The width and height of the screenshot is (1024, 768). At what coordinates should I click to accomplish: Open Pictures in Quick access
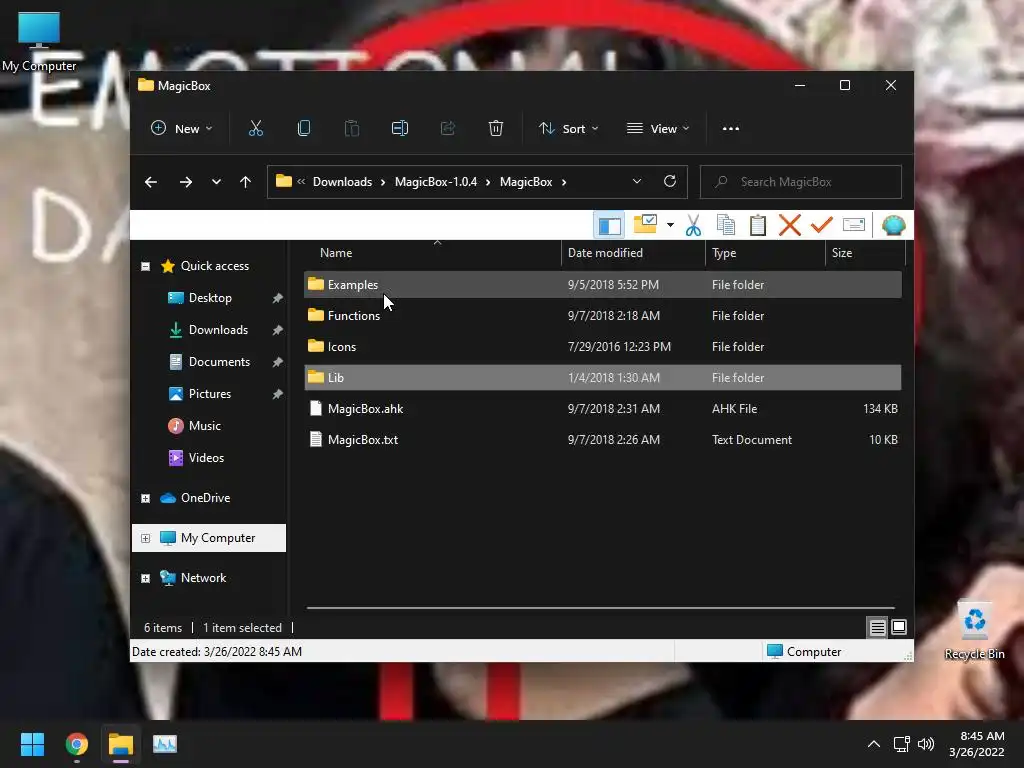point(209,394)
